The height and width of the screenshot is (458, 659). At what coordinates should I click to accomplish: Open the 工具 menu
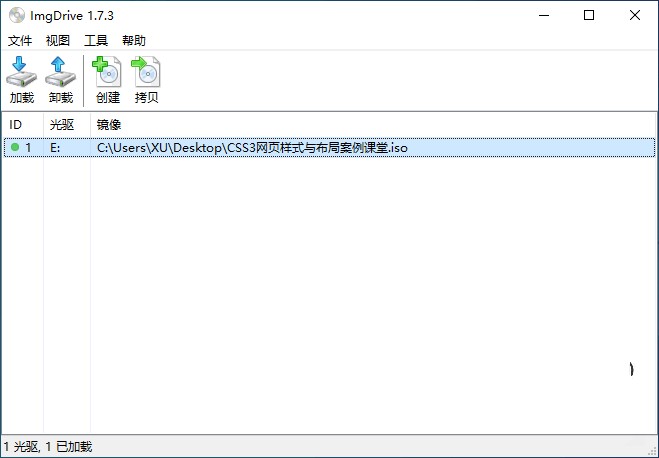coord(96,41)
